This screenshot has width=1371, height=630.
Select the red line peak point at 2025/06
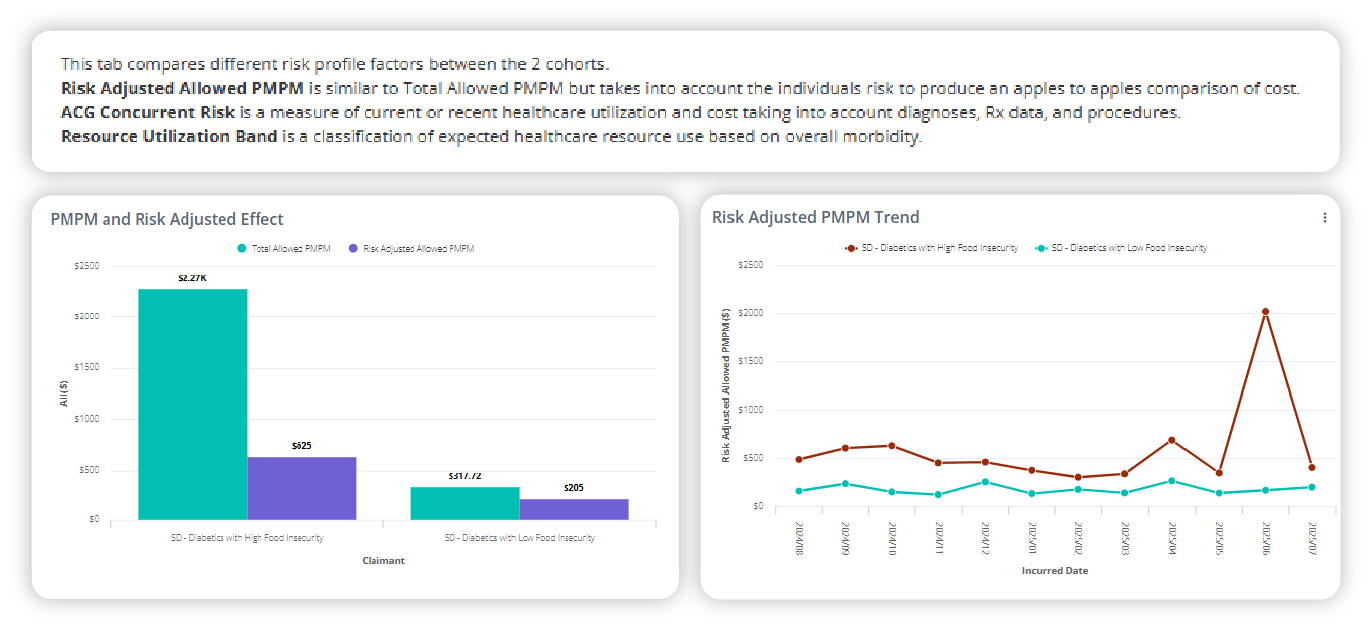click(x=1265, y=312)
